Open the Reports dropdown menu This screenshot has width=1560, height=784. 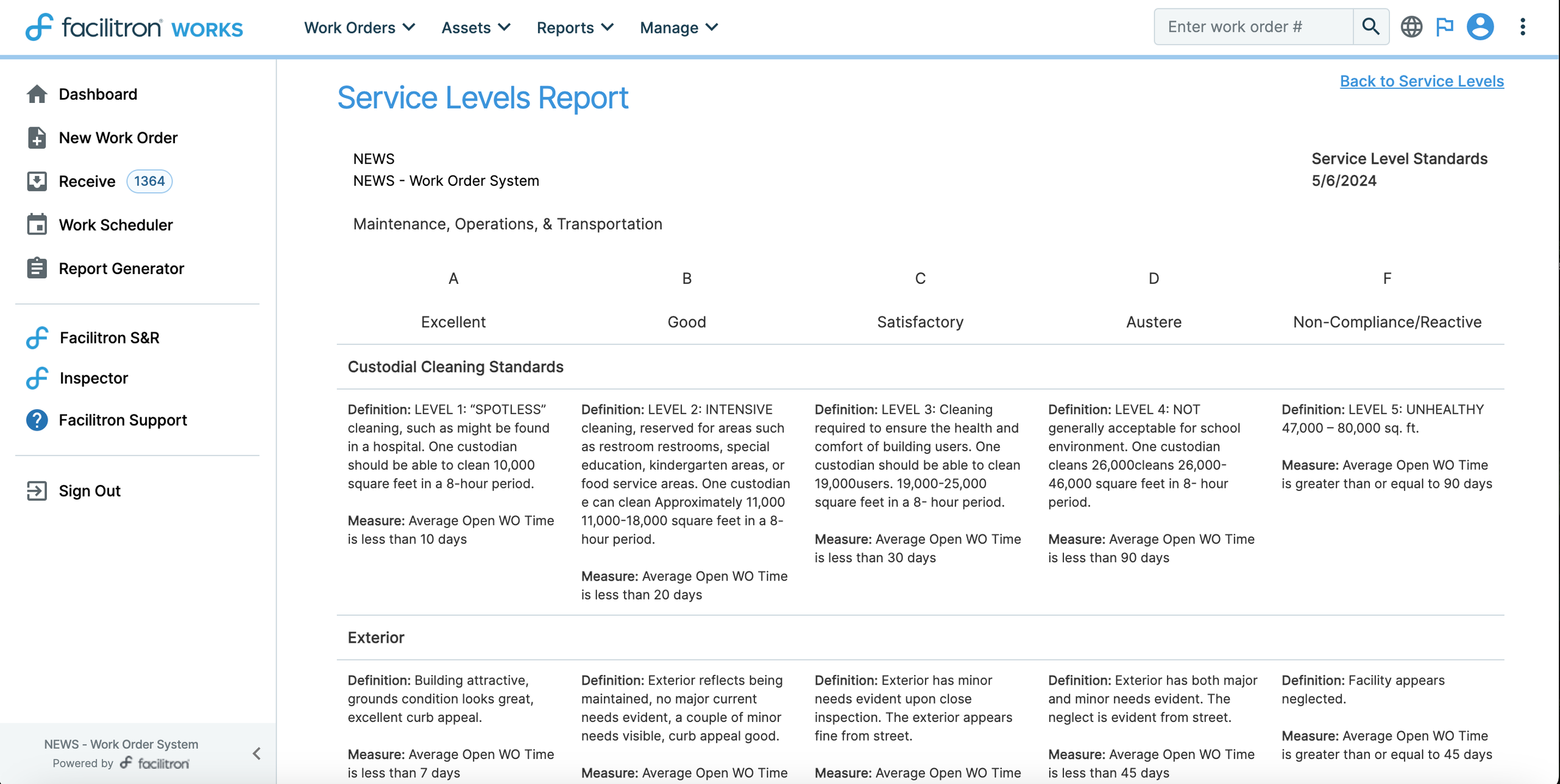(575, 27)
